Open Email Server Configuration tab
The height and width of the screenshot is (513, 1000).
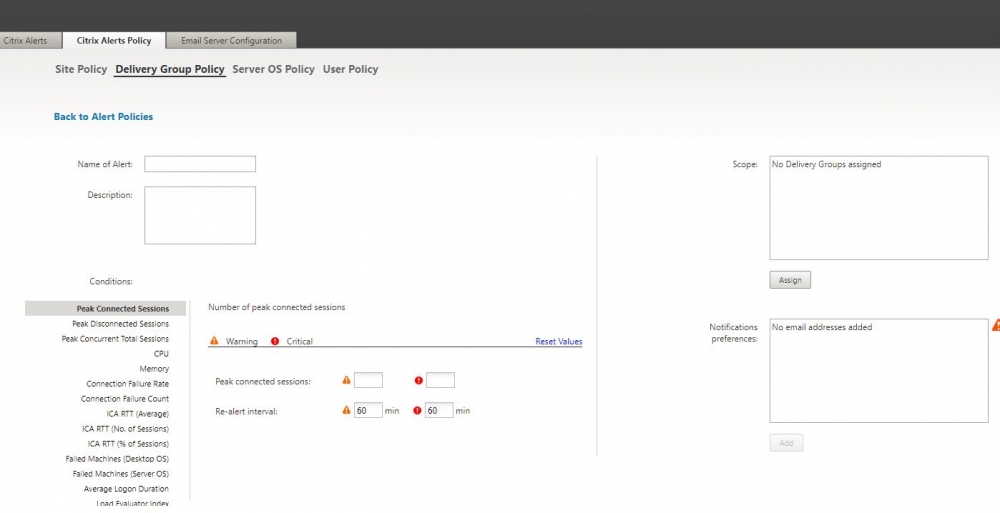click(231, 40)
